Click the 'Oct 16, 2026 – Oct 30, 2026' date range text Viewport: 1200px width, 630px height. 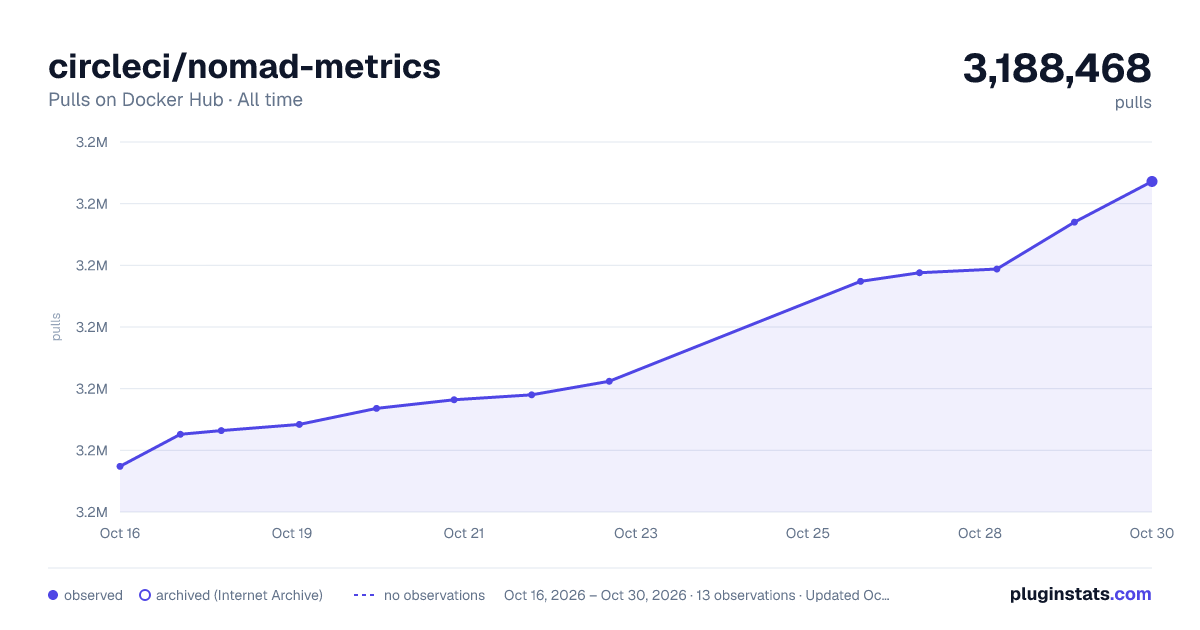tap(595, 595)
